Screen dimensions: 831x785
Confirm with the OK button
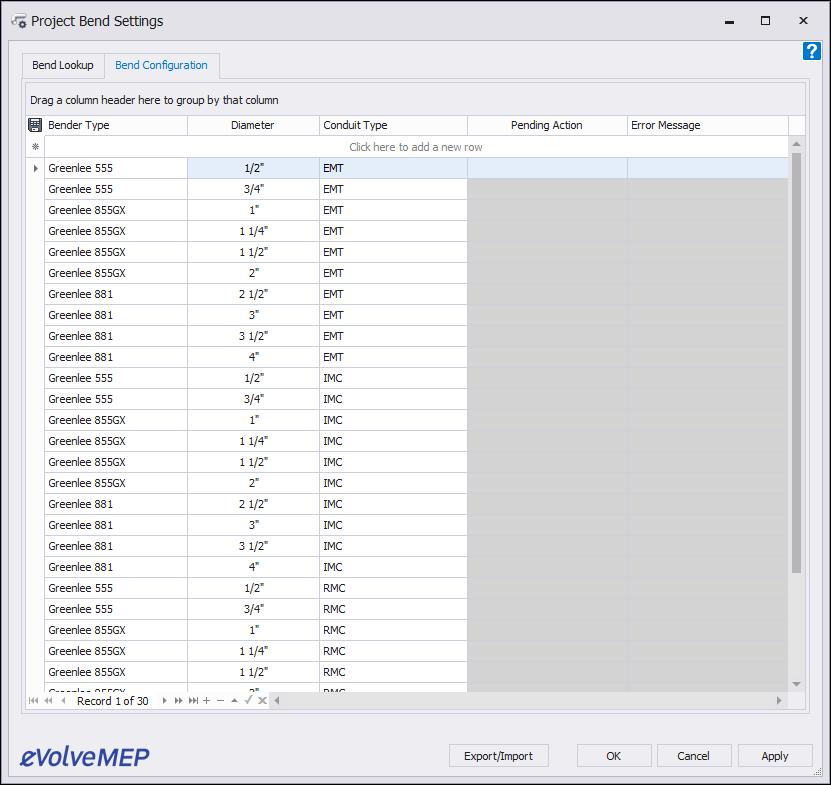(614, 756)
